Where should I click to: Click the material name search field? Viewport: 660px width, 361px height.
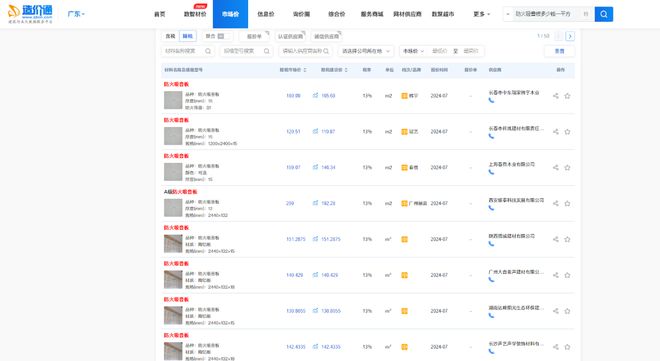tap(188, 51)
